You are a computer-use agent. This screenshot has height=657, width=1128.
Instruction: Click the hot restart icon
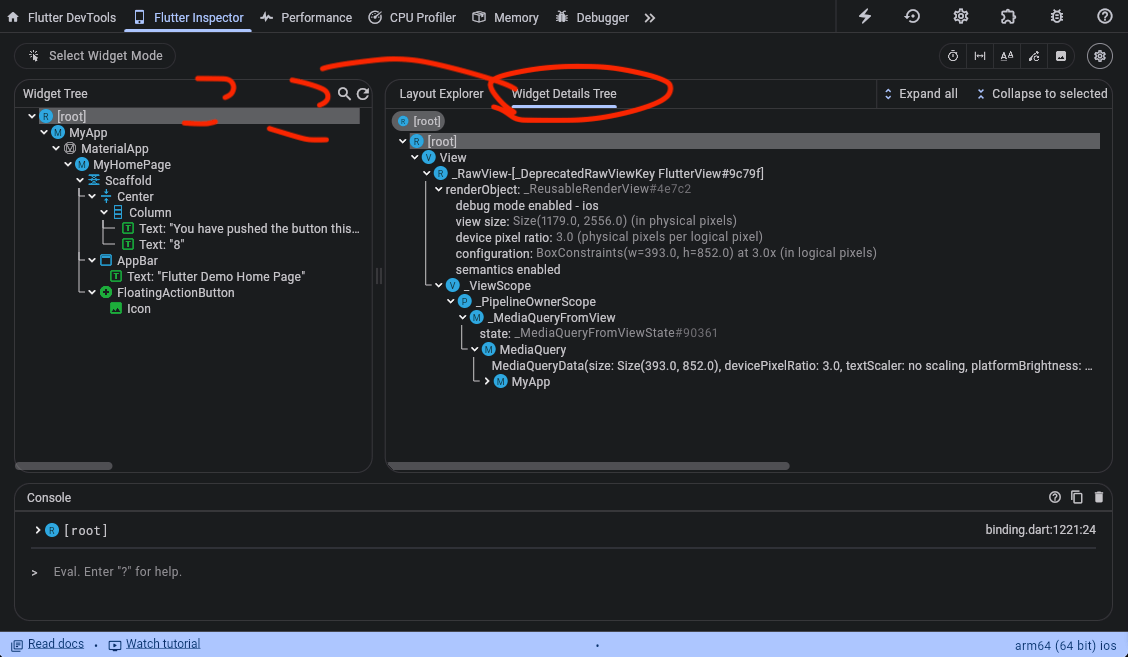(912, 17)
